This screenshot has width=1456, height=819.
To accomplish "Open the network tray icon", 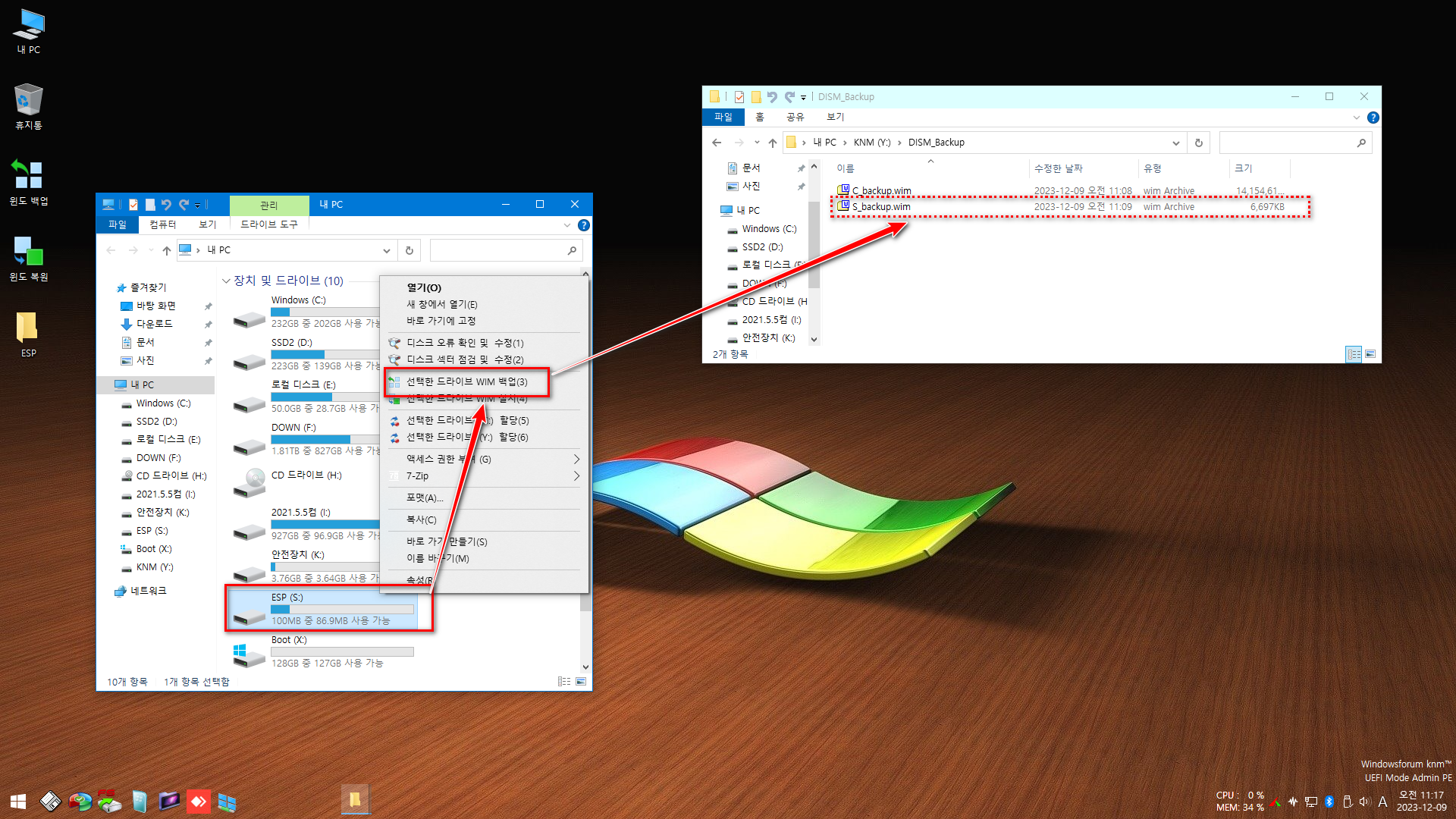I will tap(1311, 802).
